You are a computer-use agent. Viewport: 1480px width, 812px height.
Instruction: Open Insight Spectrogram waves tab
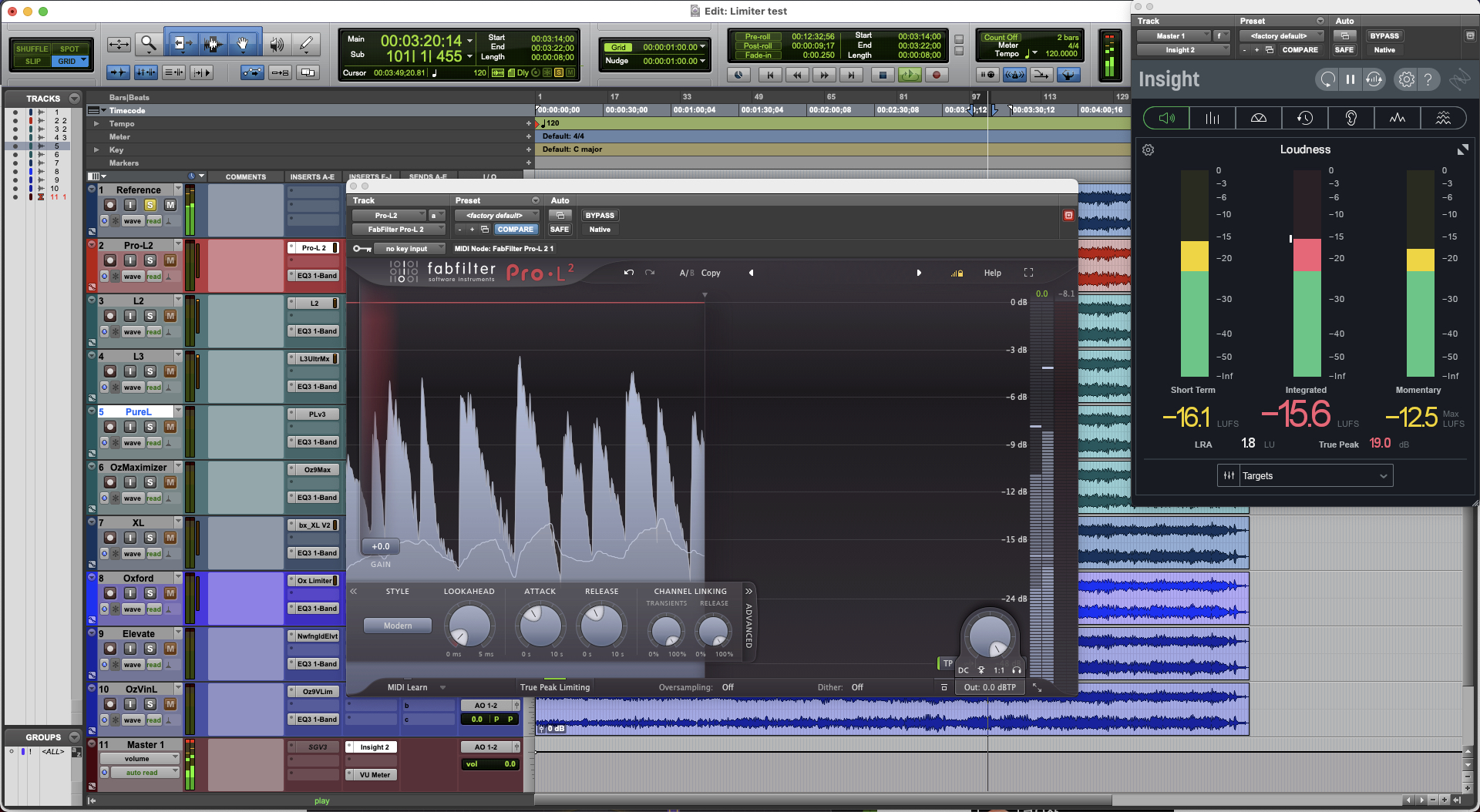coord(1443,118)
